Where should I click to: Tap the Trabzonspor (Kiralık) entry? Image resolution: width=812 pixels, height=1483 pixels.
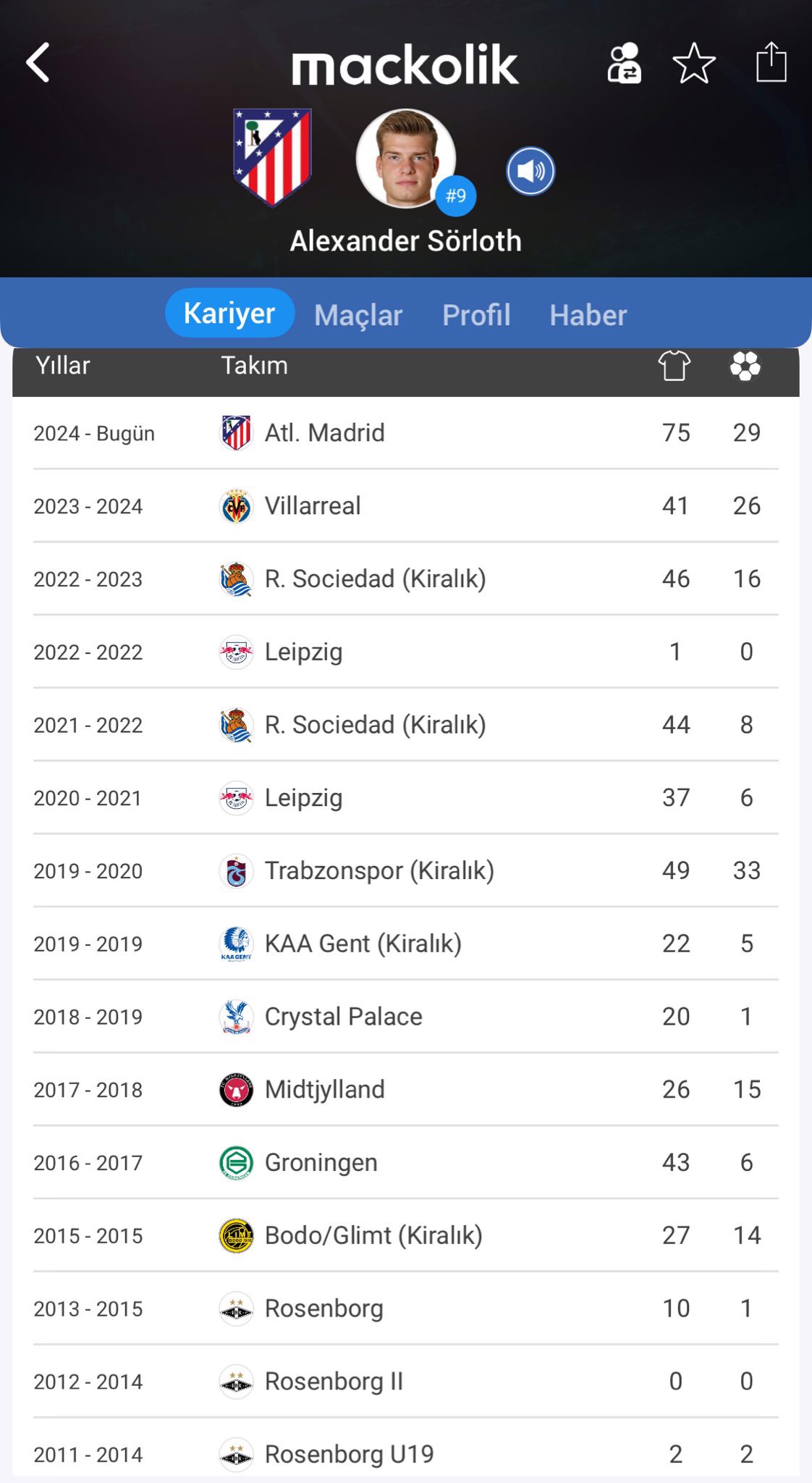pyautogui.click(x=379, y=870)
